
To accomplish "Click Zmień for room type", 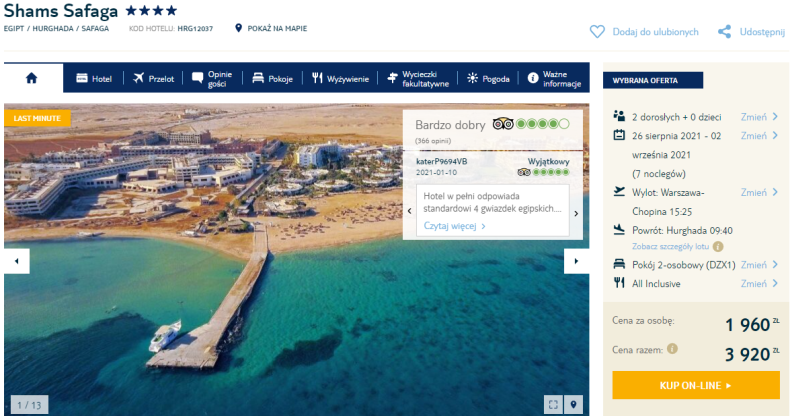I will click(x=753, y=265).
